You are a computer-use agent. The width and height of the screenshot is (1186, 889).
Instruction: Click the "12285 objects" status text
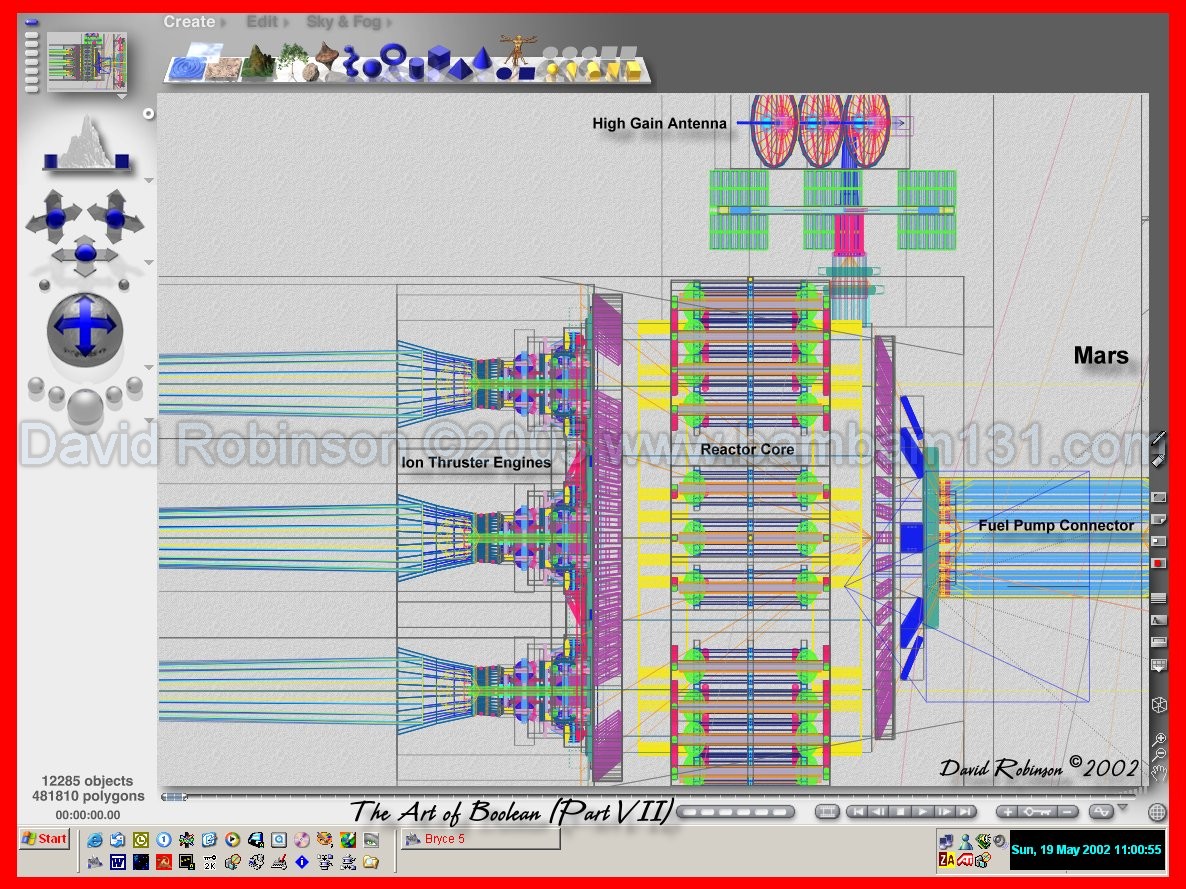click(x=87, y=780)
